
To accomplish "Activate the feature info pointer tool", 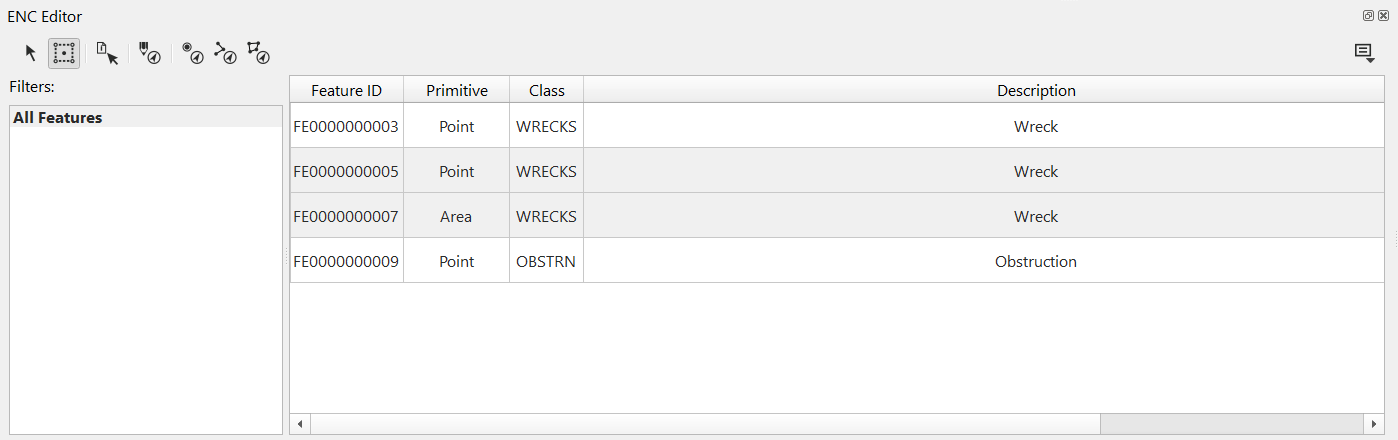I will (107, 53).
